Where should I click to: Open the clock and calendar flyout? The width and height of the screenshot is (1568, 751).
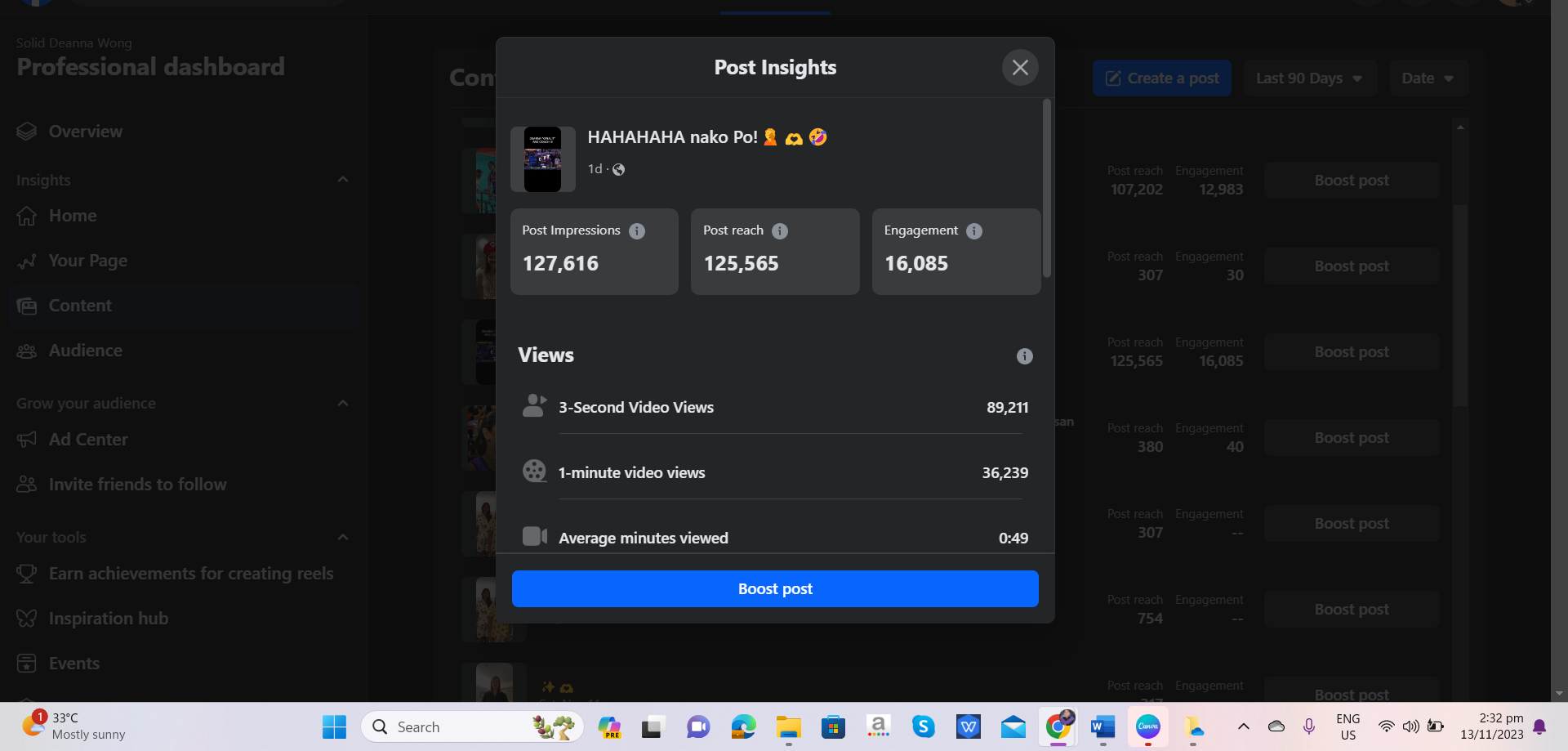coord(1492,726)
